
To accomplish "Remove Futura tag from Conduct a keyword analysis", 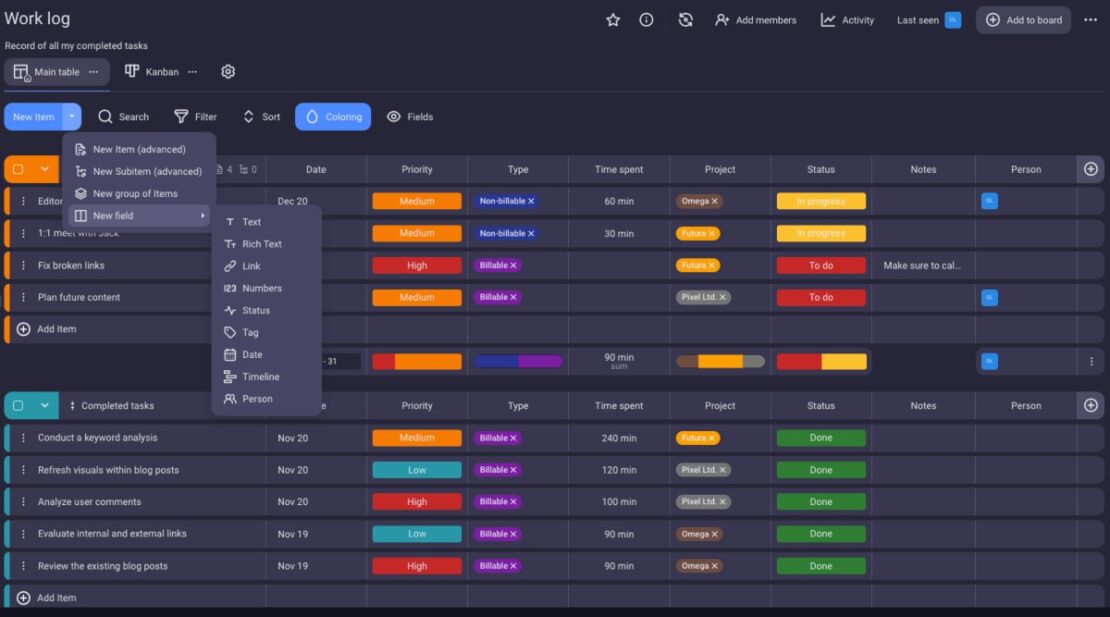I will 711,438.
